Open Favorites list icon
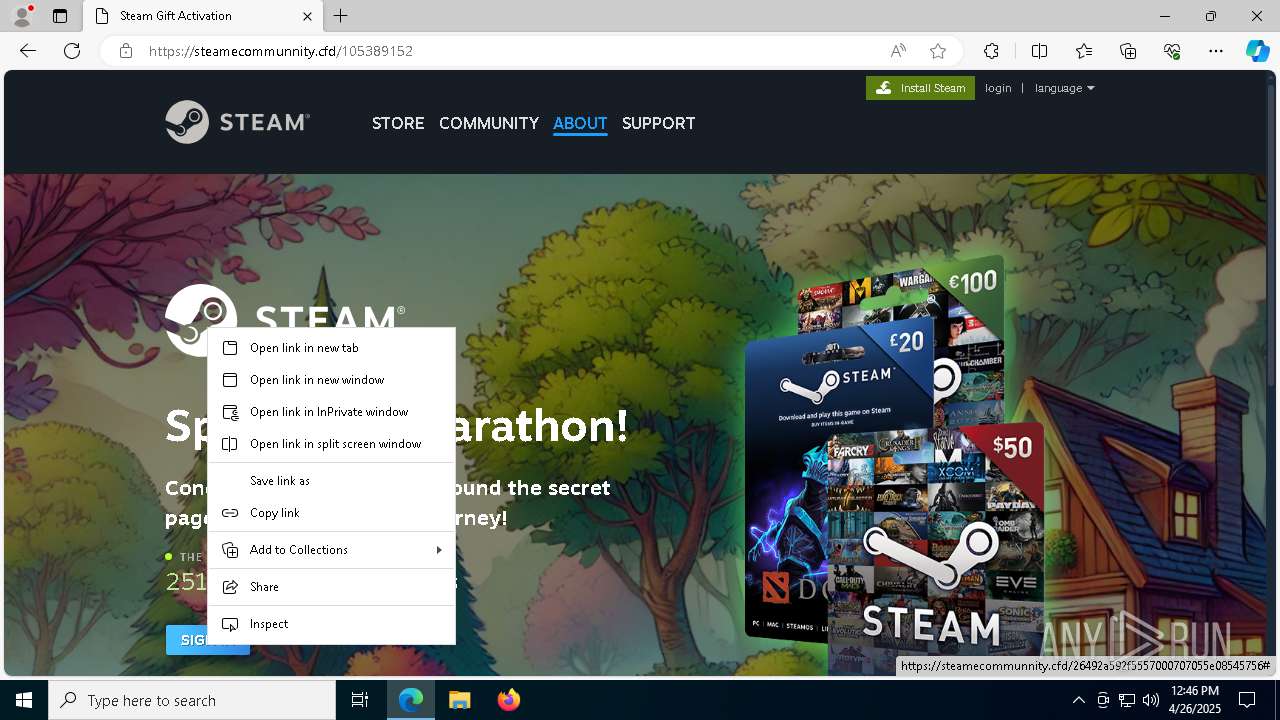 pyautogui.click(x=1084, y=51)
